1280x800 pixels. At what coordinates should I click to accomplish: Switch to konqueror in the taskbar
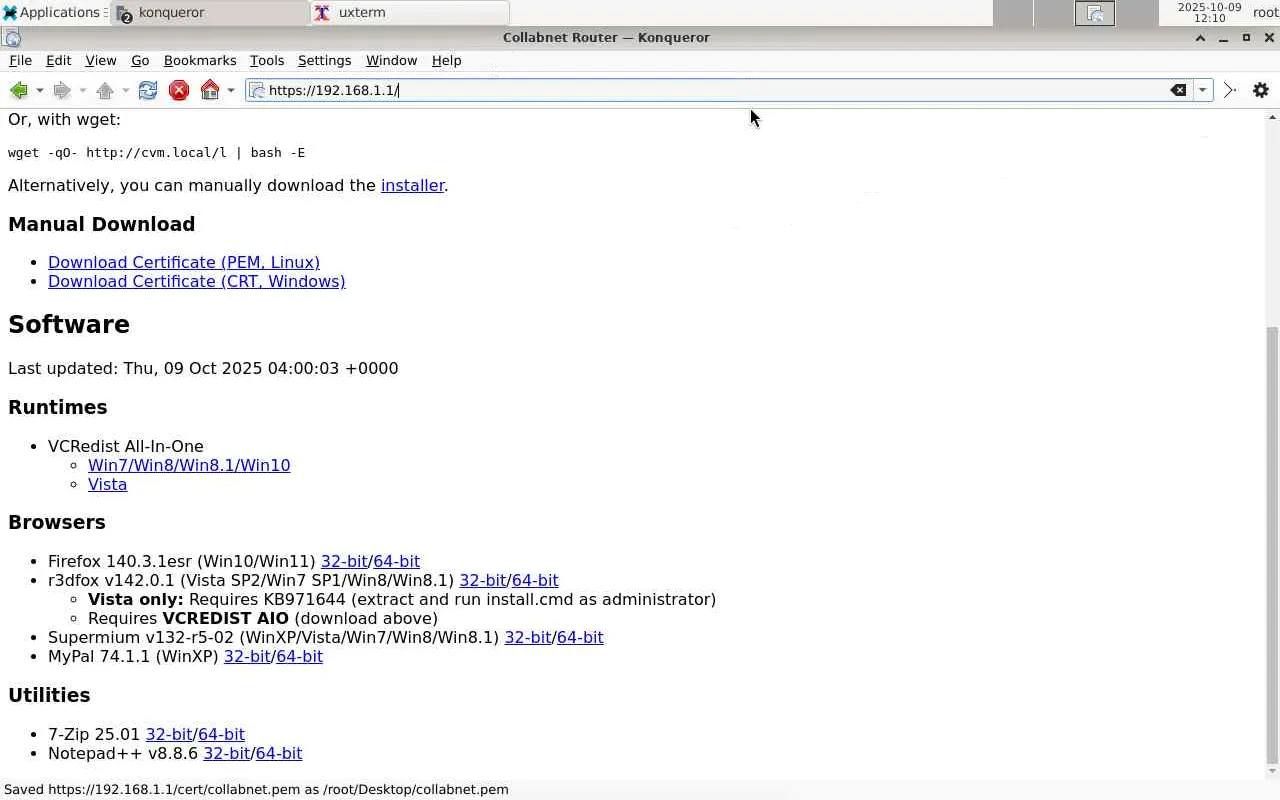(211, 12)
